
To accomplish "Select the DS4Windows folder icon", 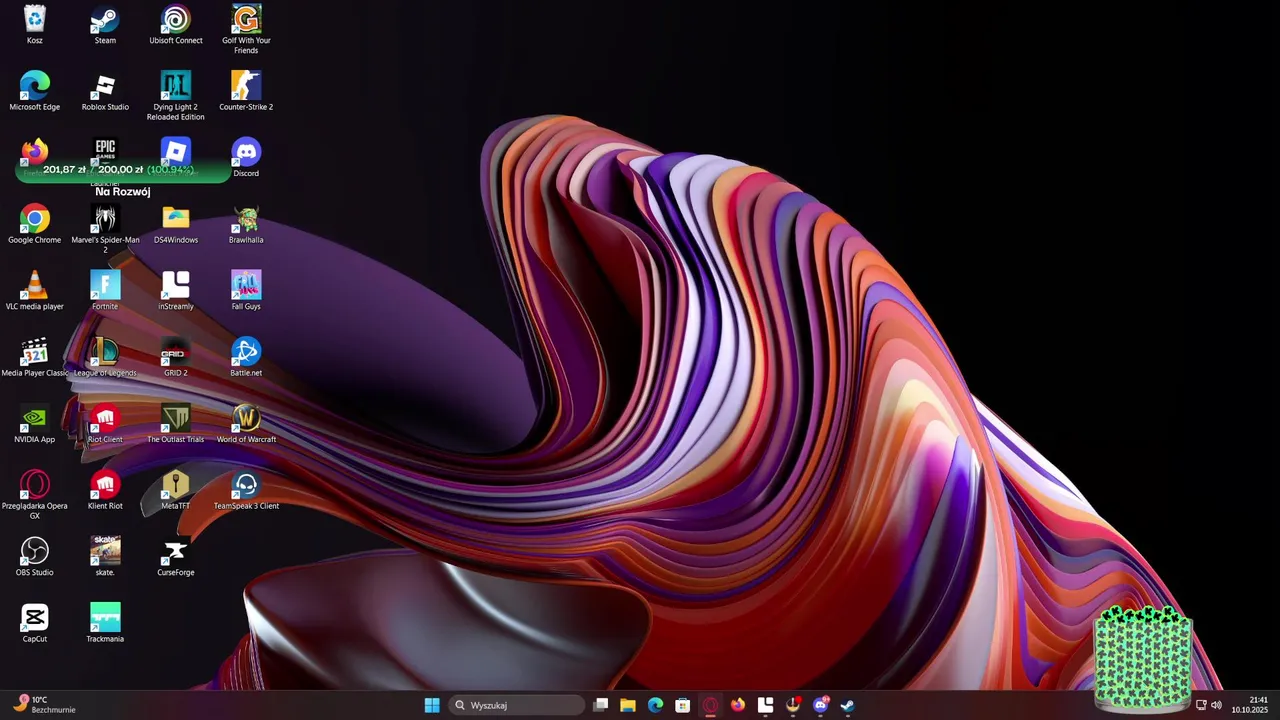I will (176, 225).
